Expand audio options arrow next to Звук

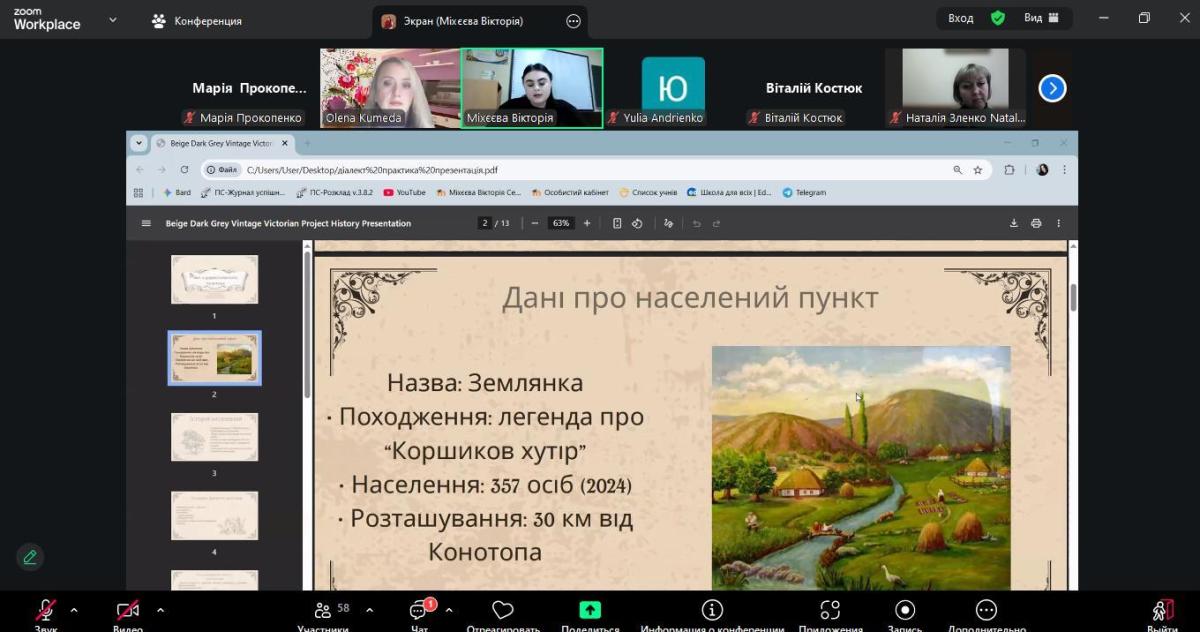coord(74,610)
